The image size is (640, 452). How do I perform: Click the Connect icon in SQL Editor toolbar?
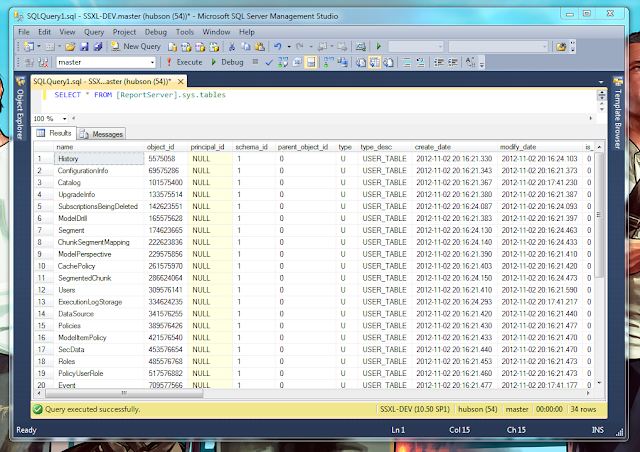coord(29,62)
